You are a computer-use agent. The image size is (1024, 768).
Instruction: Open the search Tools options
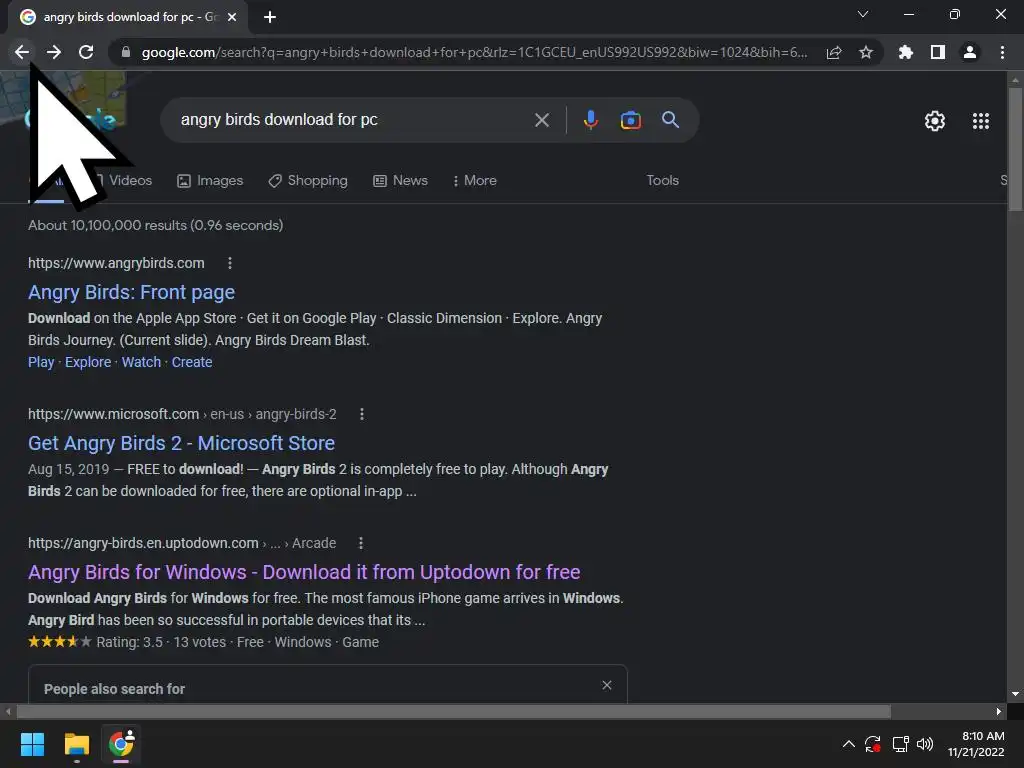tap(662, 180)
